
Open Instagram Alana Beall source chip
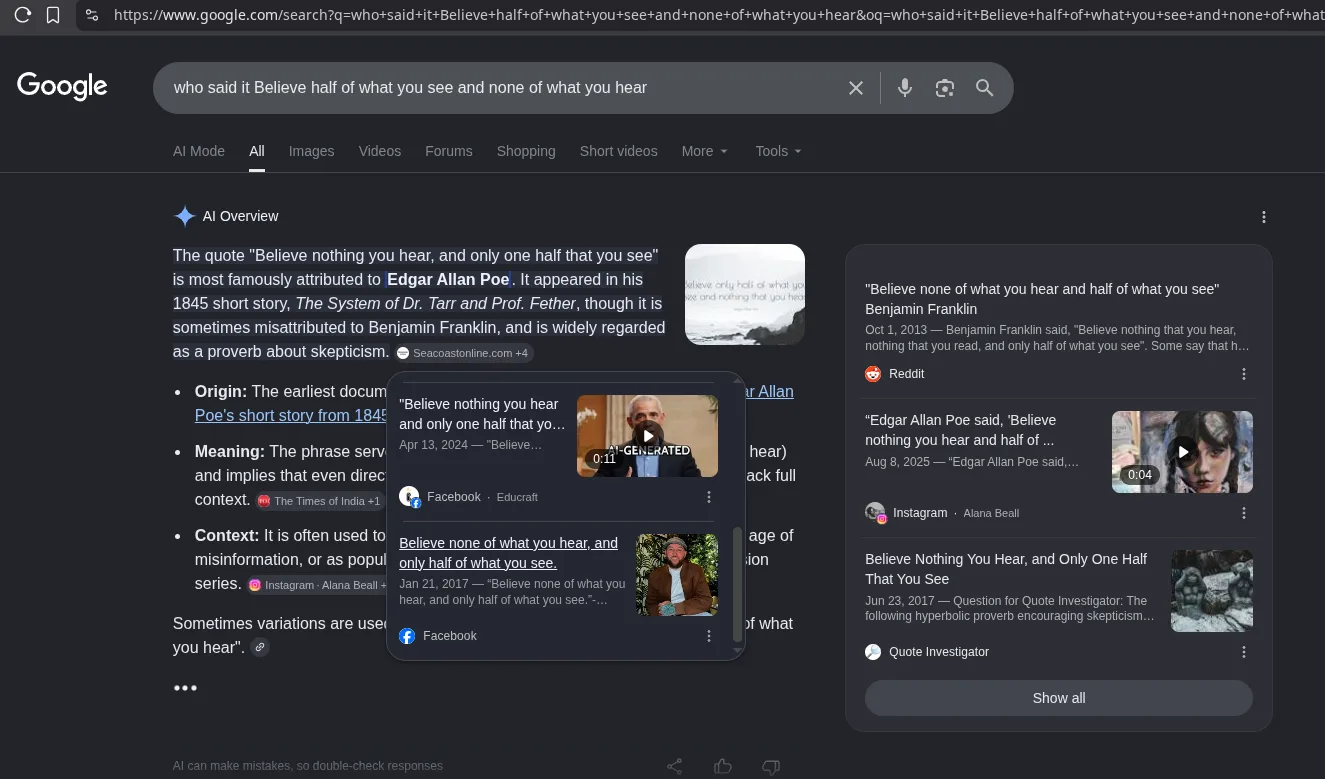coord(317,585)
